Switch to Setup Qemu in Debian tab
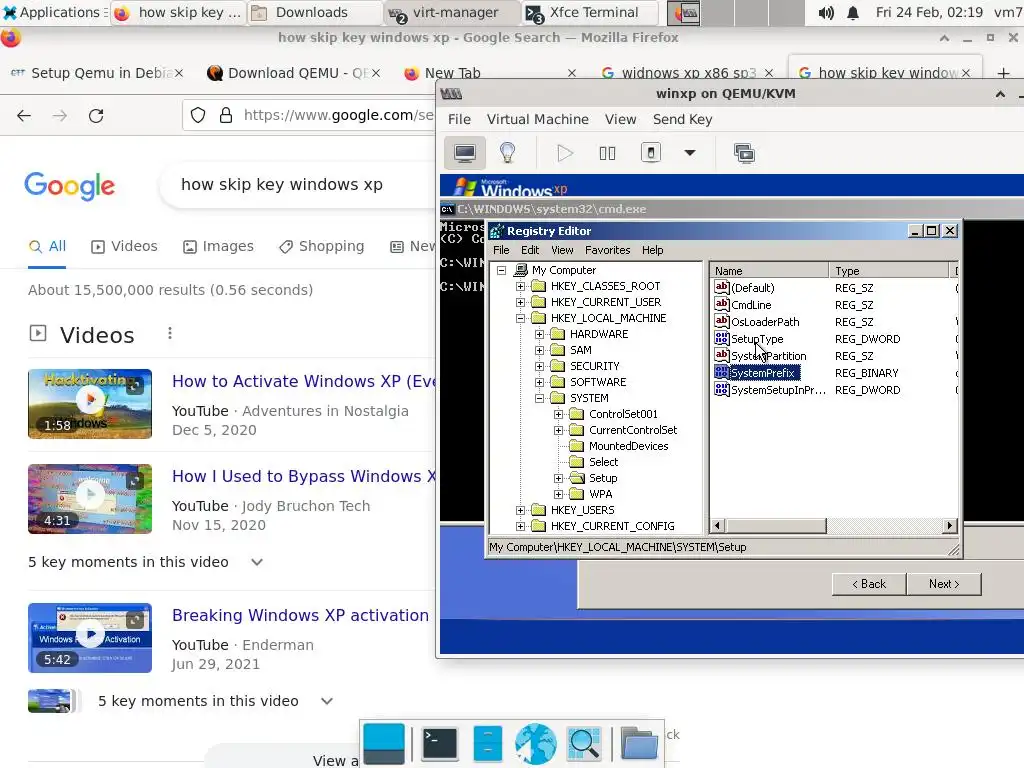This screenshot has width=1024, height=768. (96, 73)
